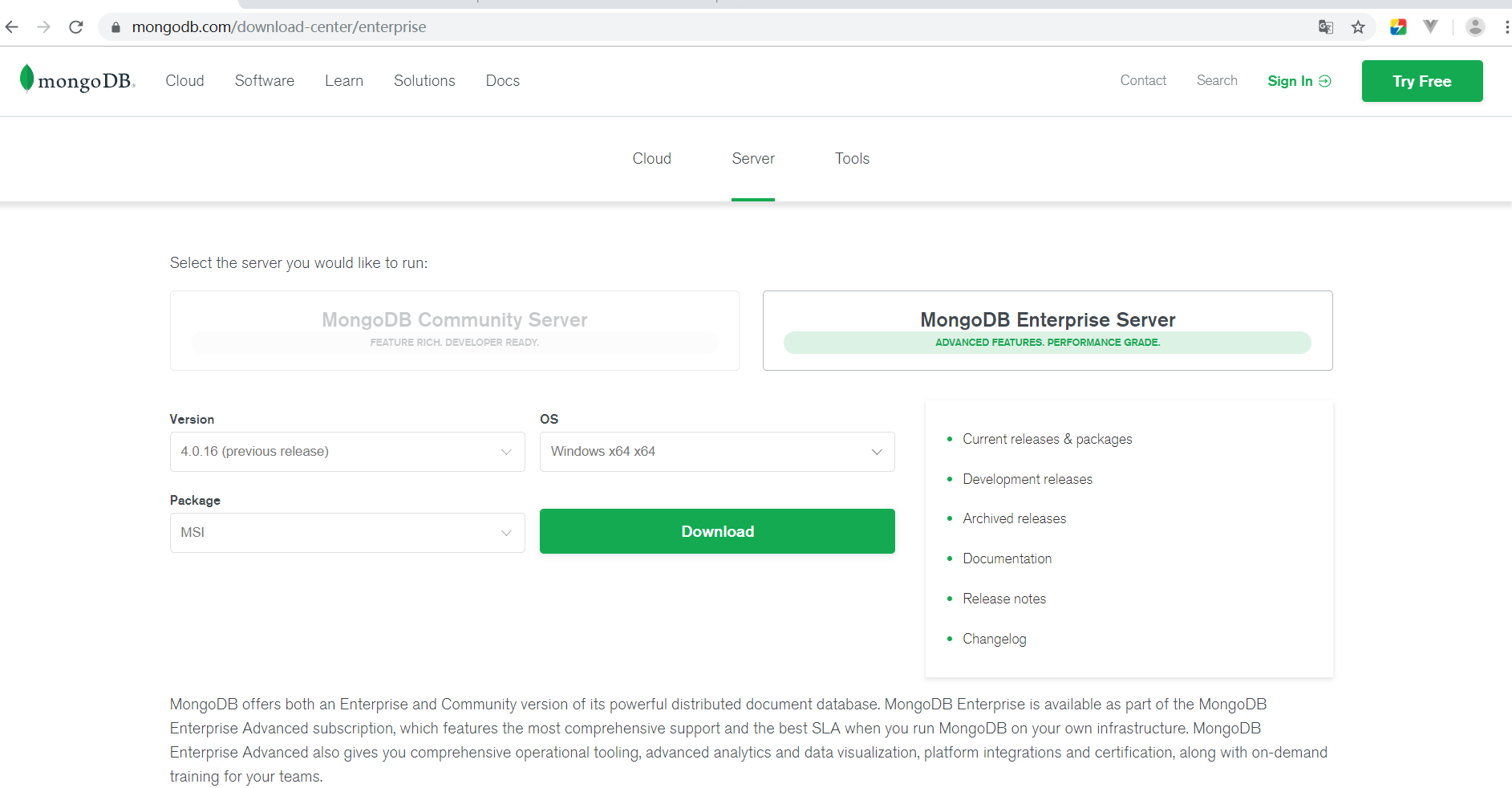This screenshot has height=788, width=1512.
Task: Switch to the Tools download tab
Action: pyautogui.click(x=852, y=159)
